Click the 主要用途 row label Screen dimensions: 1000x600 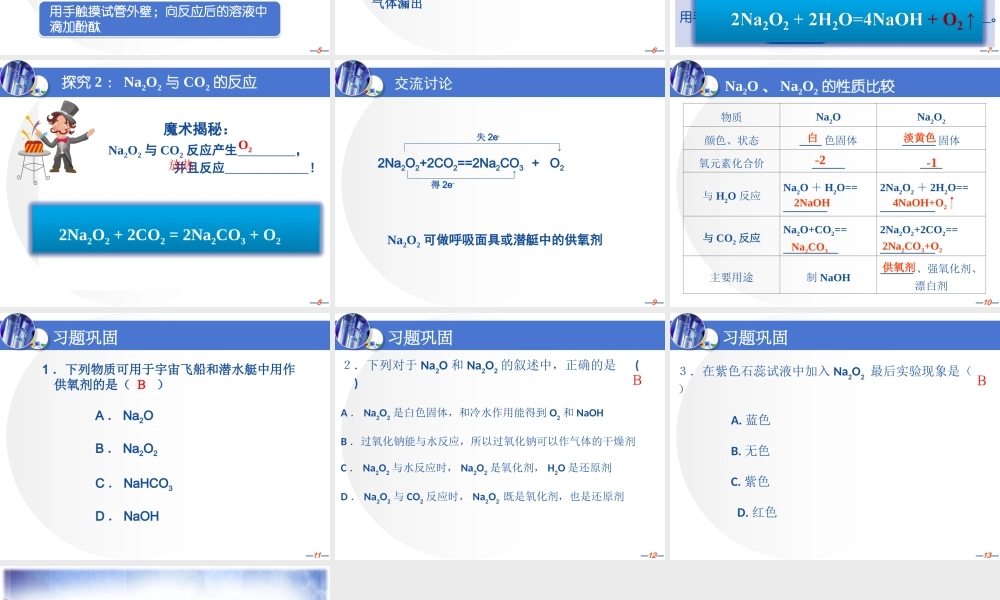pos(731,276)
